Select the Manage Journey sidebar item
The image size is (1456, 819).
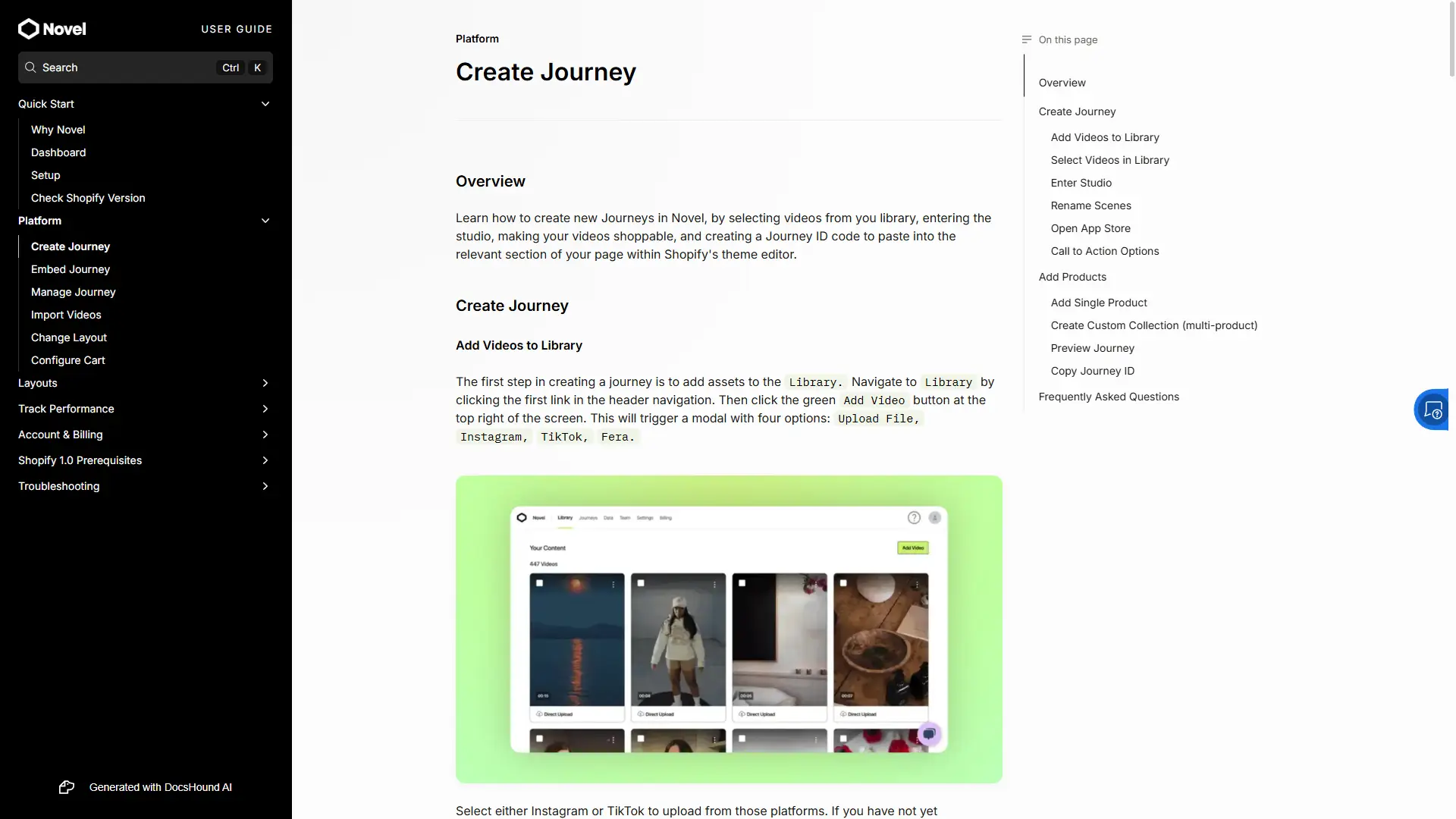[73, 291]
